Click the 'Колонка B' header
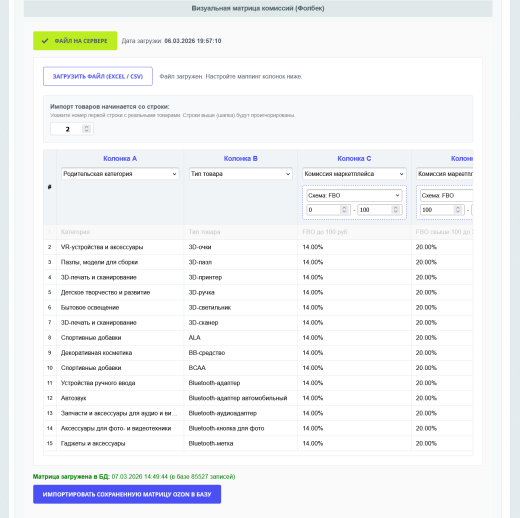Viewport: 520px width, 518px height. (241, 158)
